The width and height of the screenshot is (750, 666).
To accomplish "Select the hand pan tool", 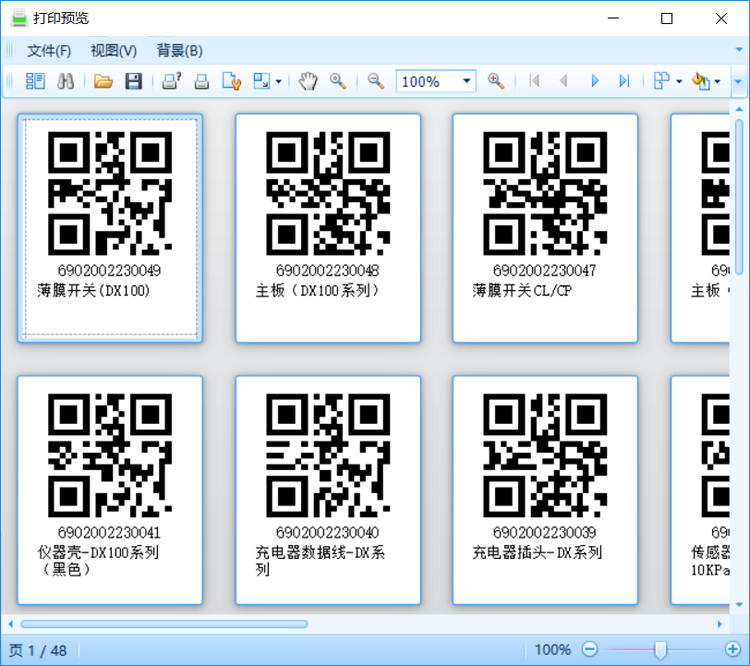I will 308,81.
